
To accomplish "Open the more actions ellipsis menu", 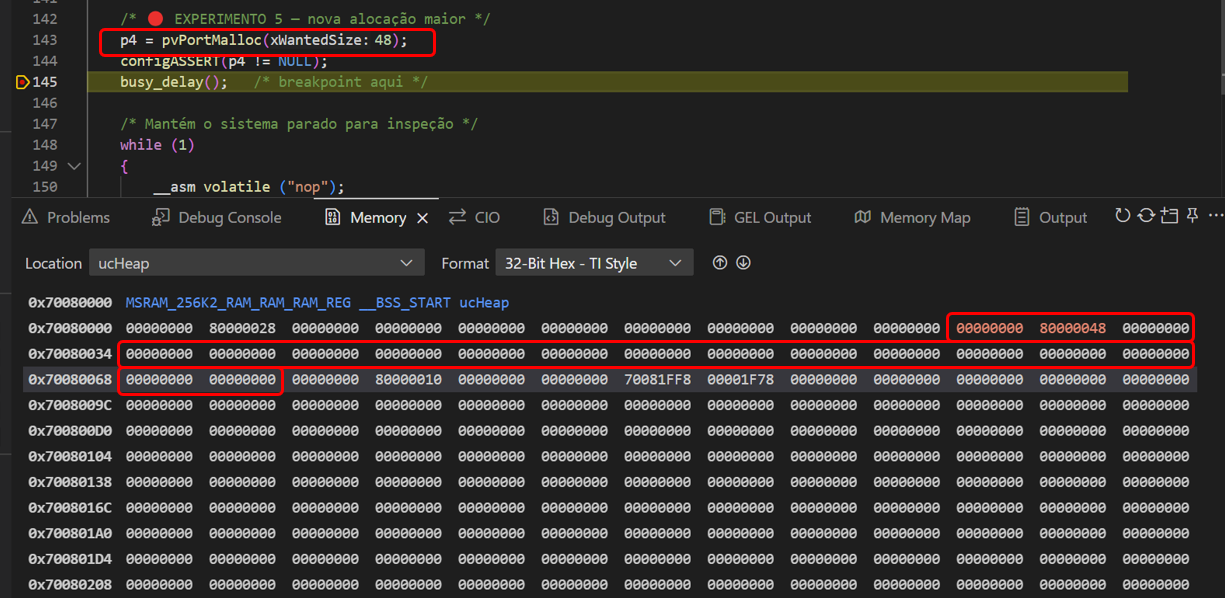I will (1216, 214).
